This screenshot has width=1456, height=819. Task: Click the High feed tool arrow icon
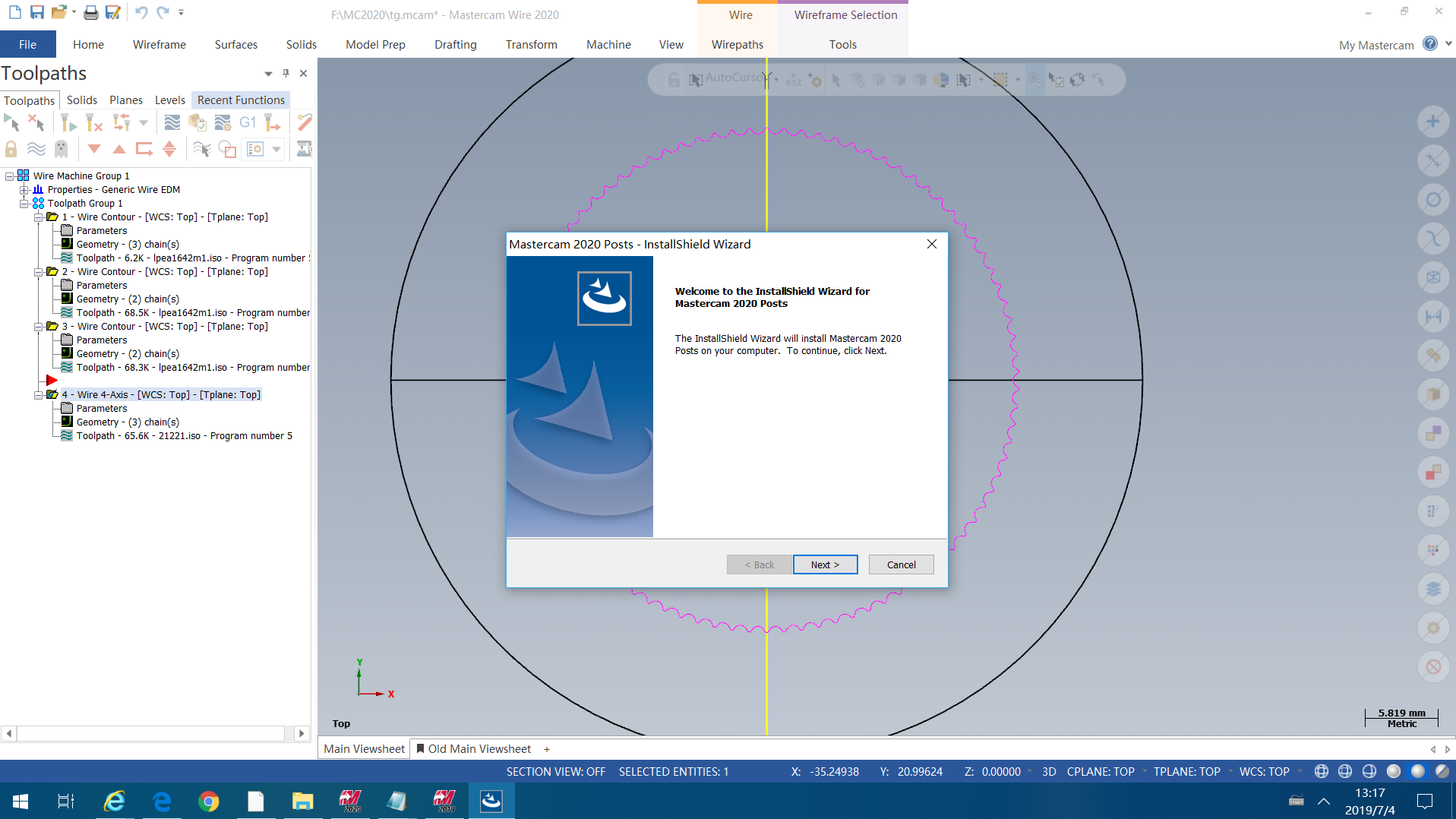tap(273, 122)
